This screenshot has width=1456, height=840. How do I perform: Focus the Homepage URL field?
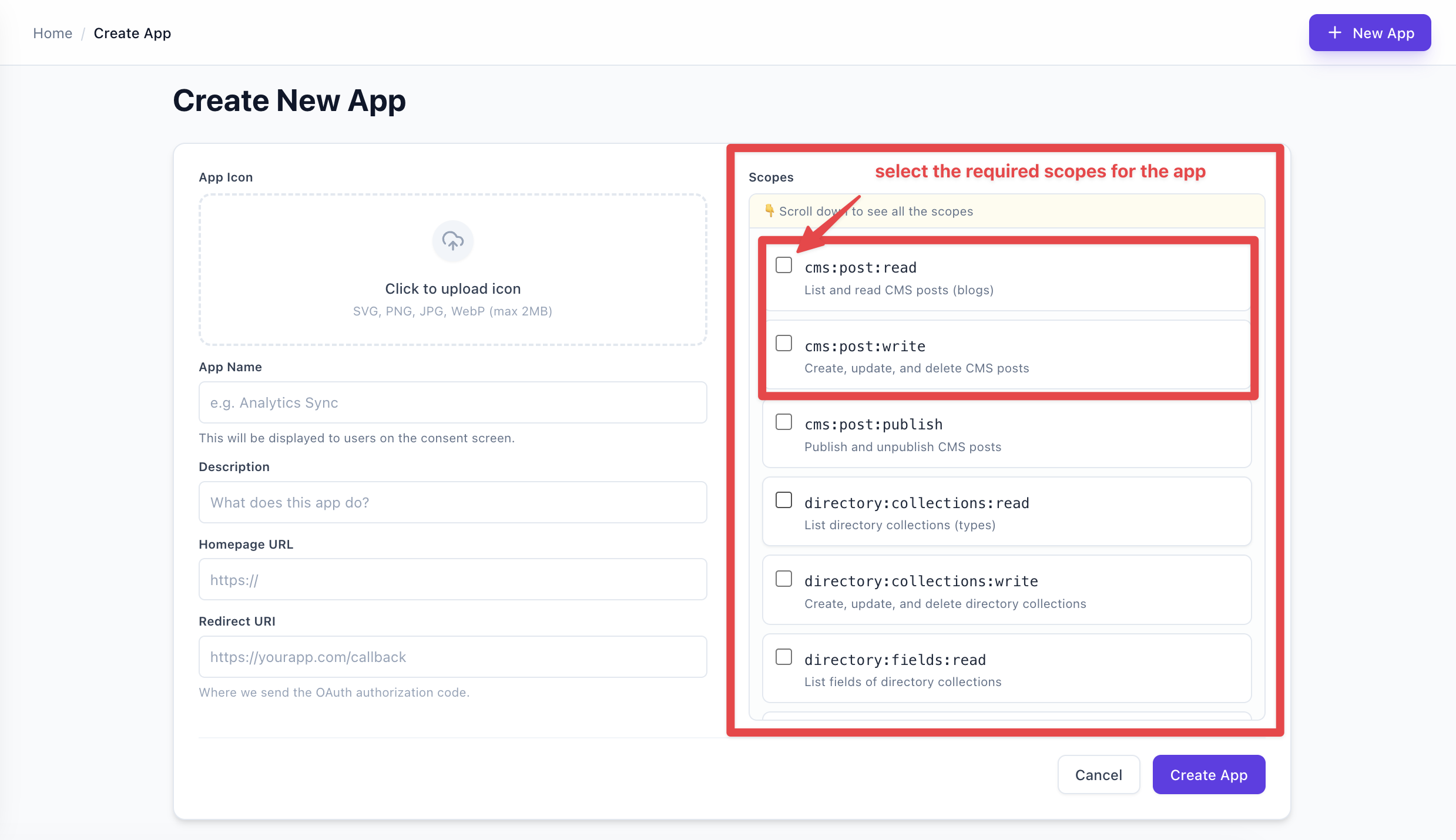452,580
